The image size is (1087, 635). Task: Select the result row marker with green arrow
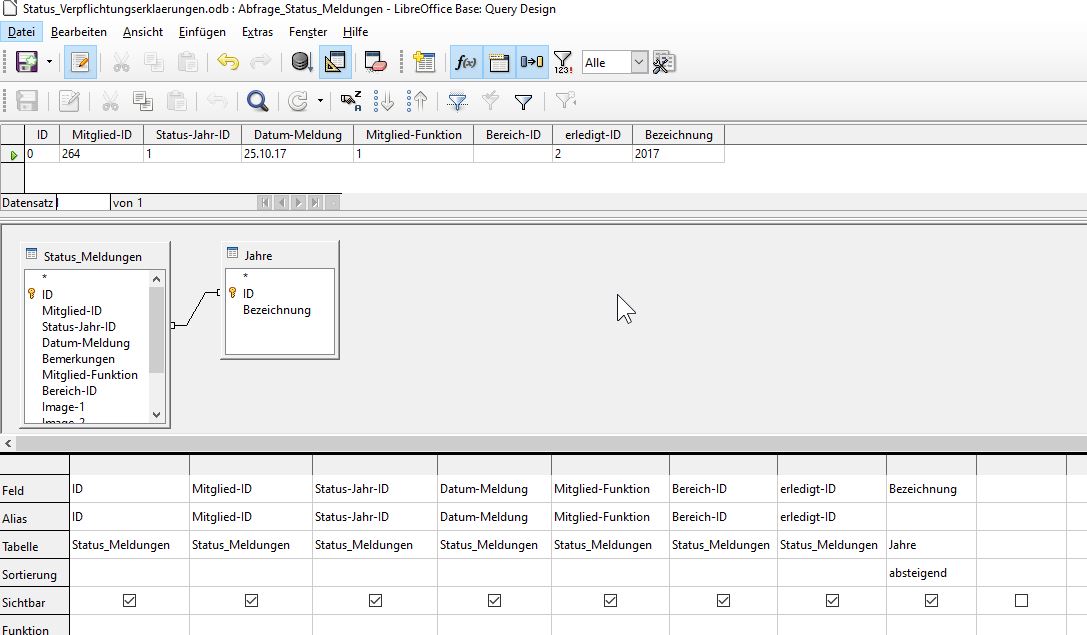[12, 155]
